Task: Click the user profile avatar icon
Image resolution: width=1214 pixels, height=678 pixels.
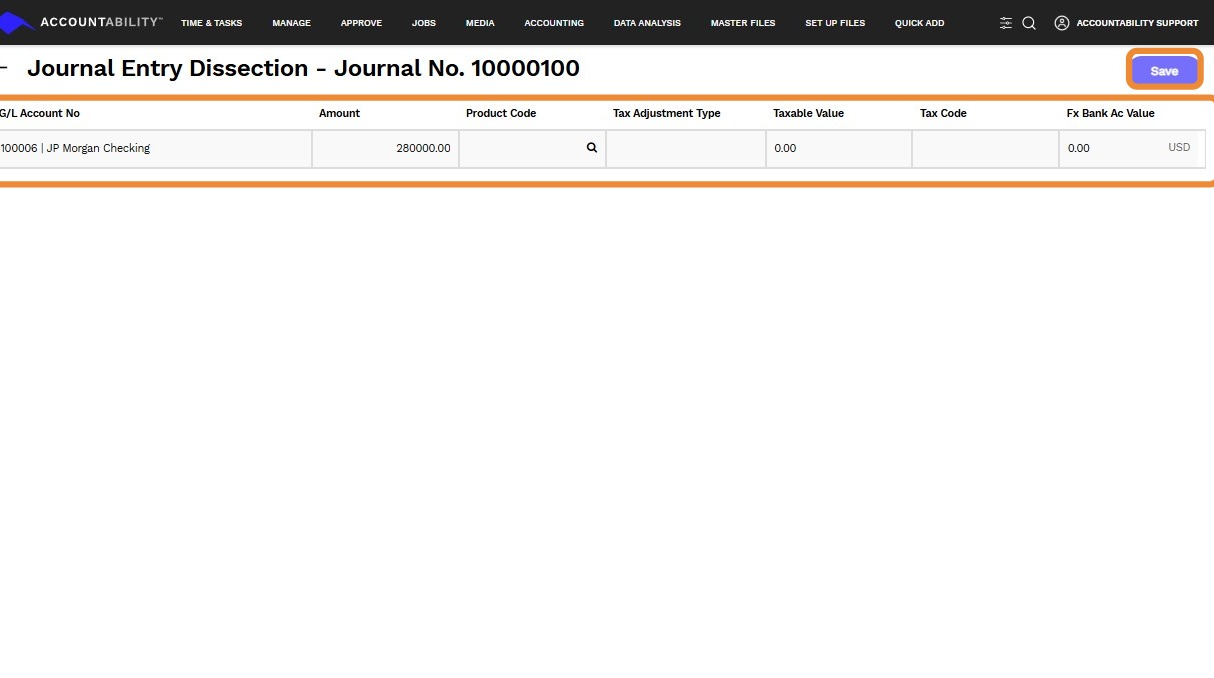Action: [x=1062, y=23]
